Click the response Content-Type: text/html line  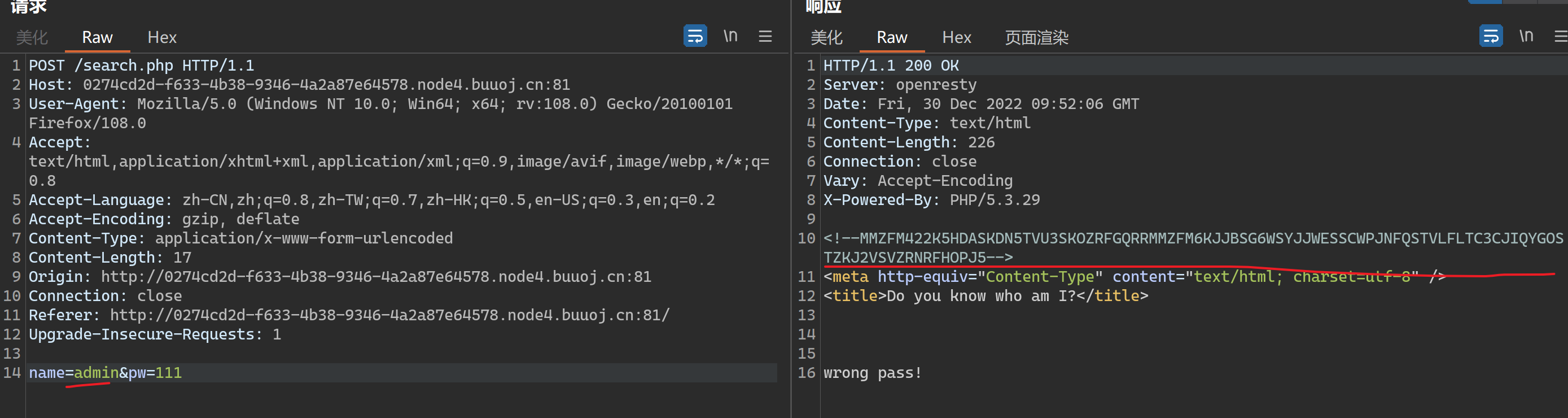927,123
